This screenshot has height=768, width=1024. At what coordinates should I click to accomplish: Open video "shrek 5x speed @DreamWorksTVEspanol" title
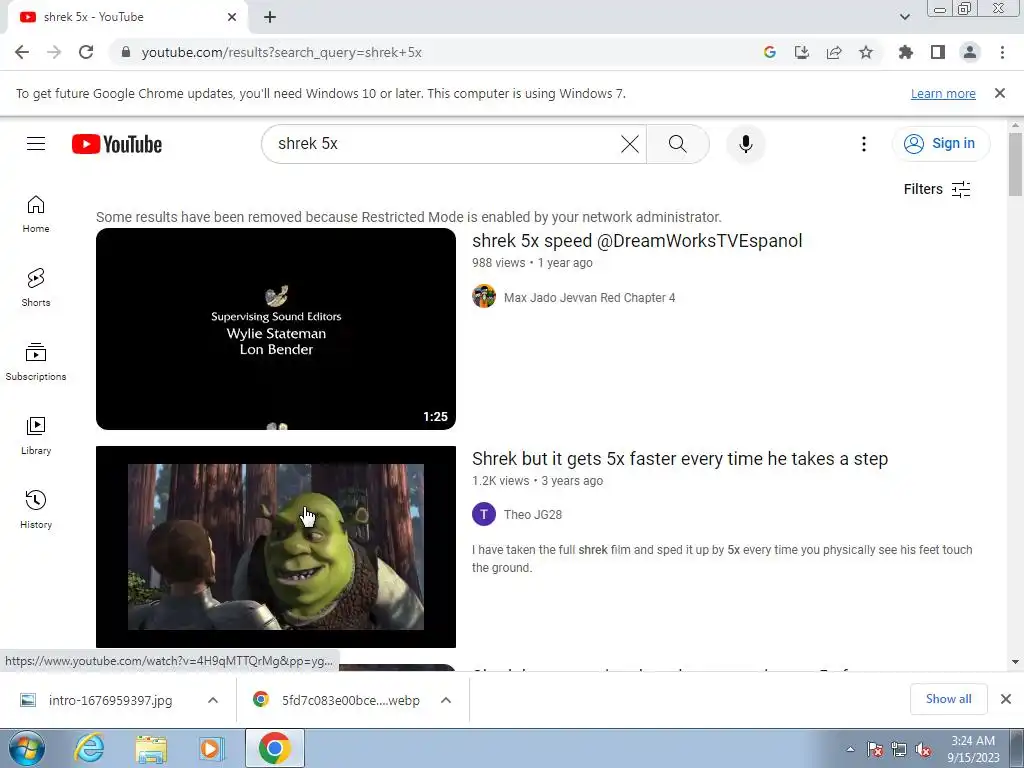(x=637, y=241)
